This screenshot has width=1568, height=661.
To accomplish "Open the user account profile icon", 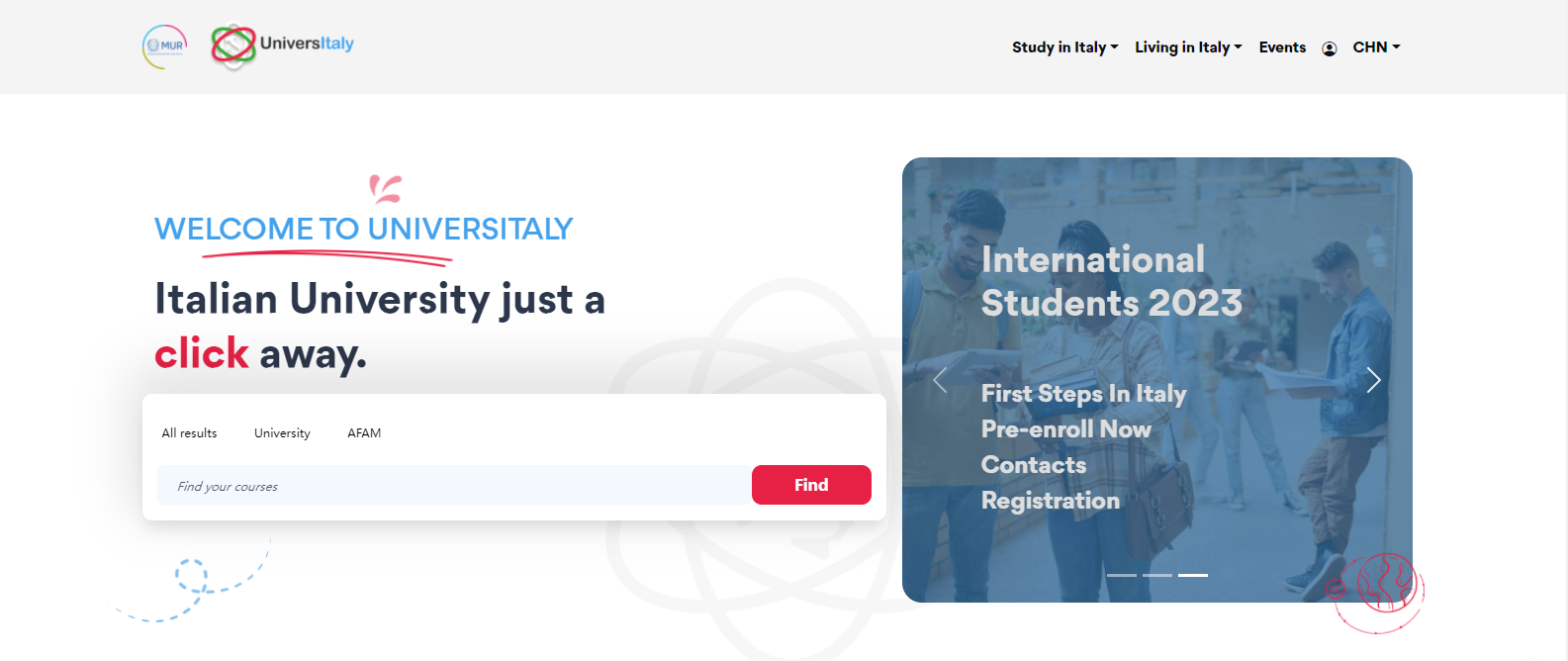I will (x=1330, y=48).
